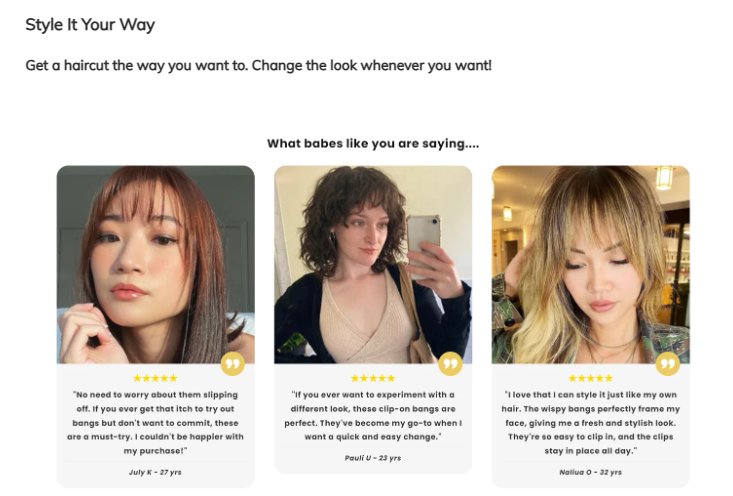Screen dimensions: 733x496
Task: Click reviewer name 'July K - 27 yrs'
Action: (x=155, y=472)
